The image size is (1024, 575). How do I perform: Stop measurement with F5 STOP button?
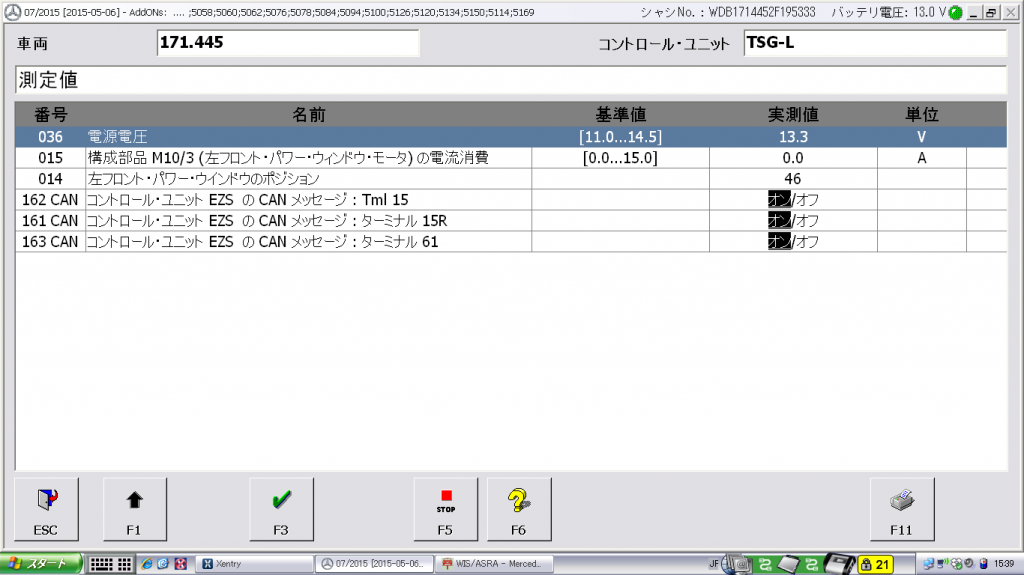[x=446, y=508]
